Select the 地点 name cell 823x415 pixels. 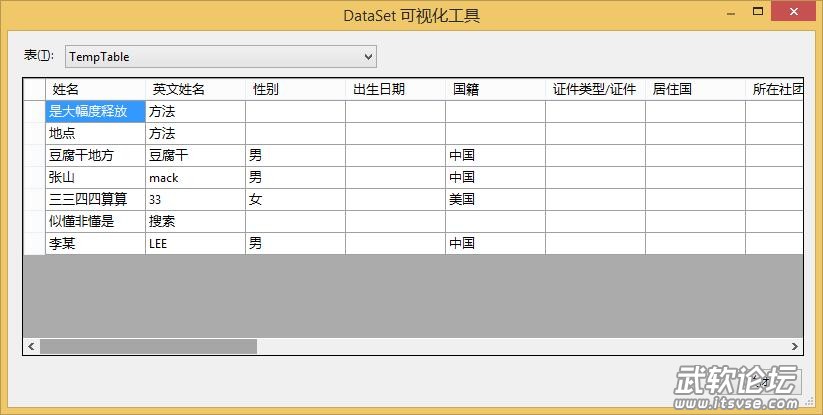pyautogui.click(x=96, y=134)
